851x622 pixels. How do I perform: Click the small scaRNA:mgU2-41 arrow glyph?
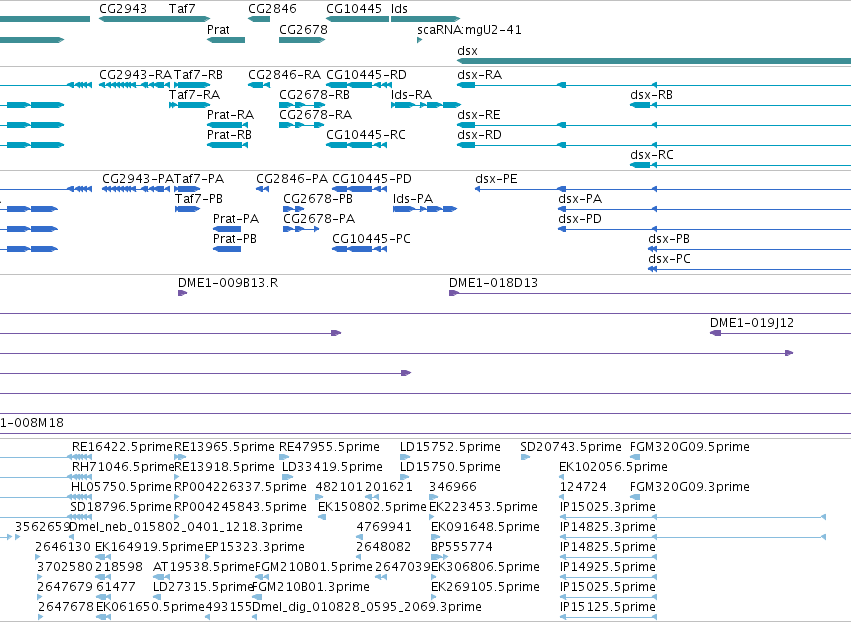[x=420, y=40]
